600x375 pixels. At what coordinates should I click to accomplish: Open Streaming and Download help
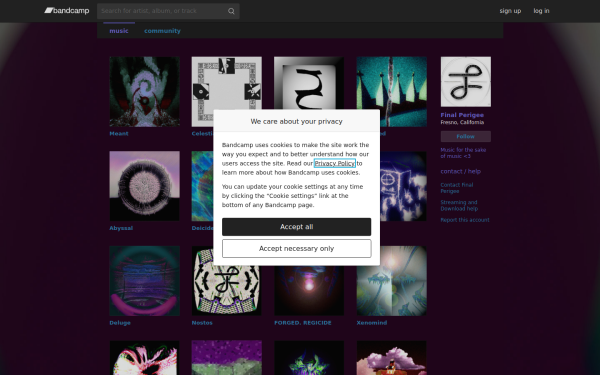(x=459, y=205)
